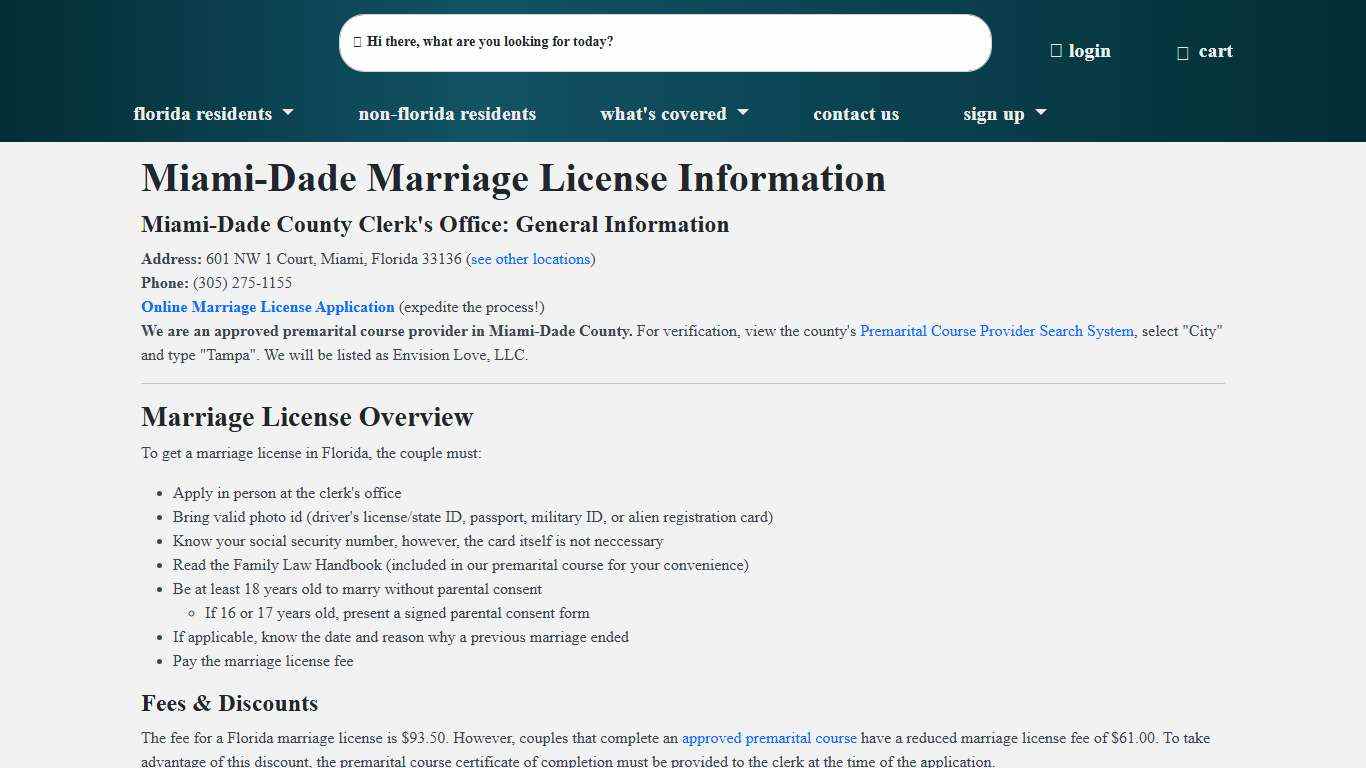Open the what's covered dropdown menu
Screen dimensions: 1366x768
coord(742,113)
